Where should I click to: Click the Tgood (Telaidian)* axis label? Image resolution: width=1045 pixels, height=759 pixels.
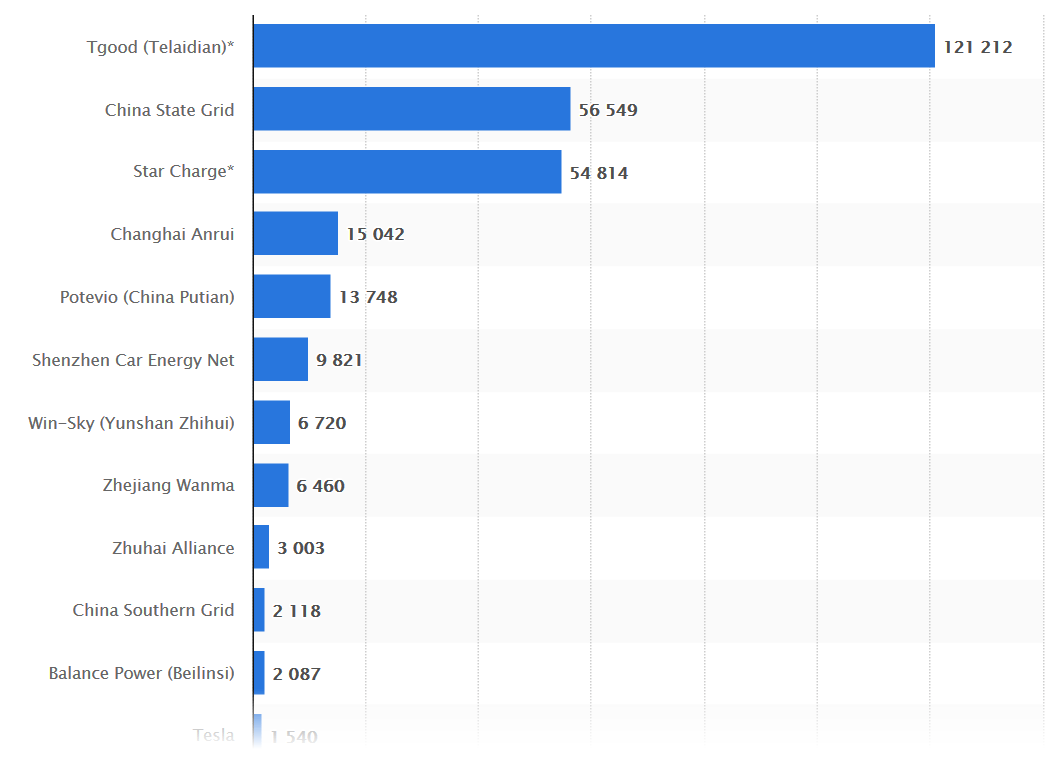[160, 47]
